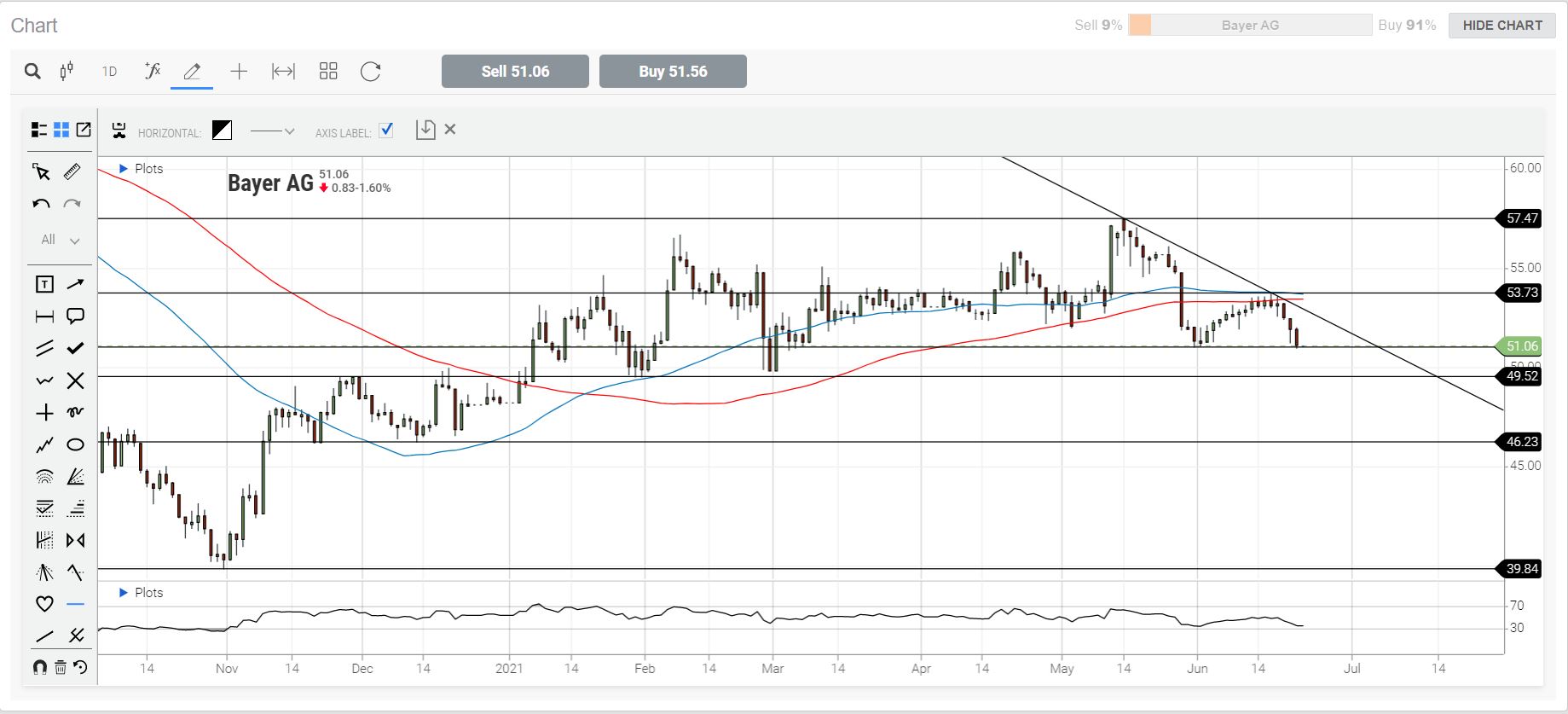Restore default drawing parameters icon
1568x714 pixels.
(x=80, y=668)
